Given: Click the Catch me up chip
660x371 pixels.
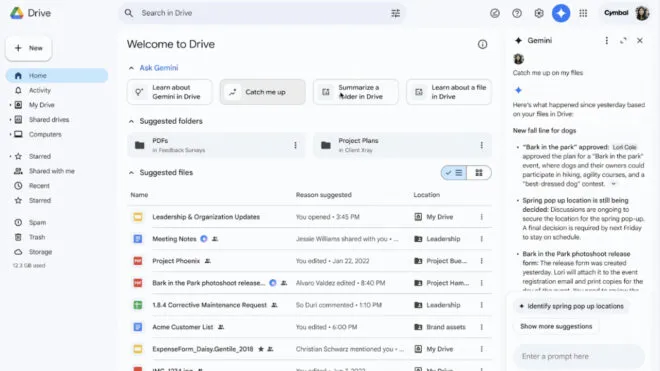Looking at the screenshot, I should [x=263, y=92].
